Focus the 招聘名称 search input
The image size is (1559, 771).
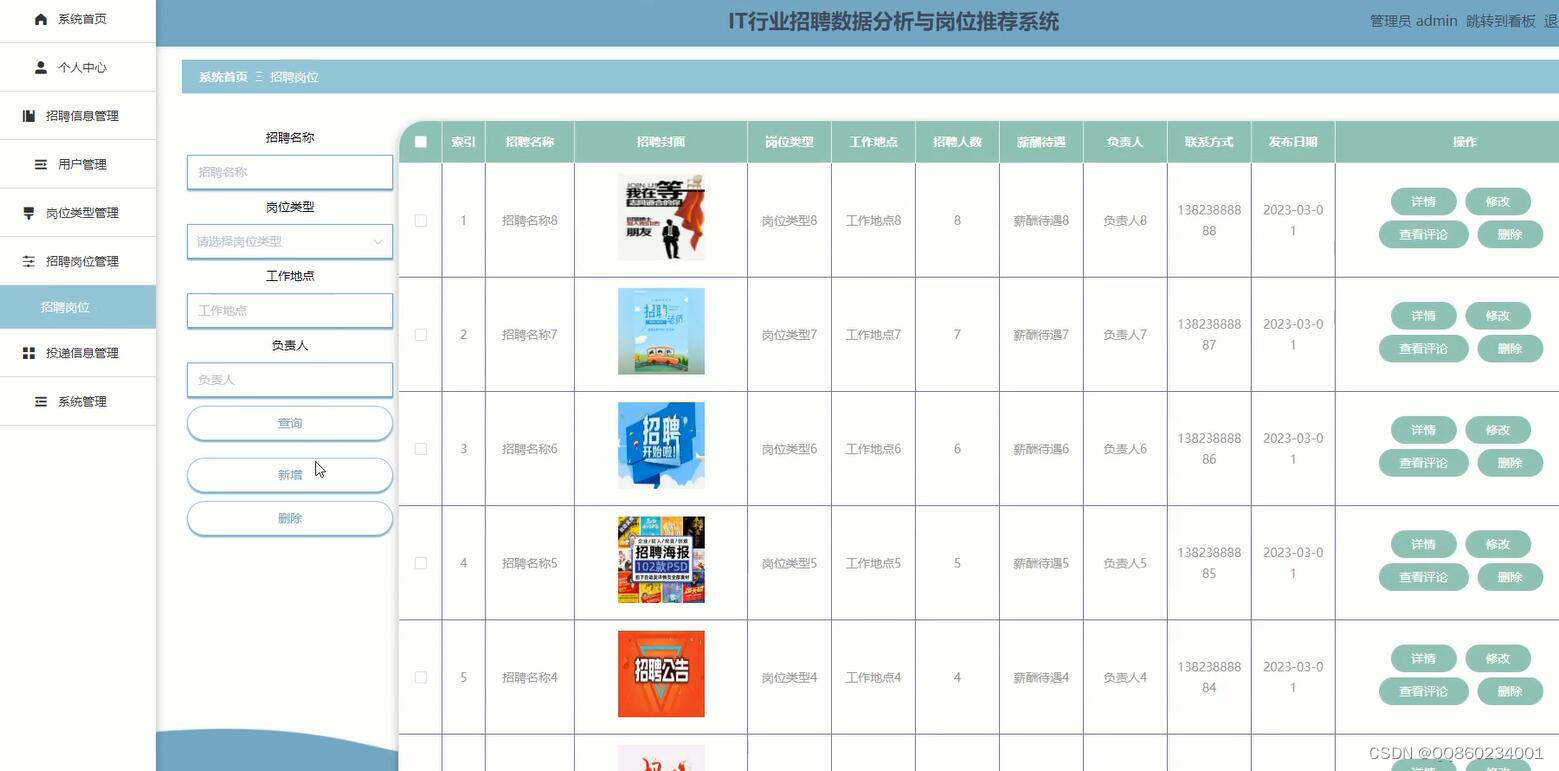point(290,172)
